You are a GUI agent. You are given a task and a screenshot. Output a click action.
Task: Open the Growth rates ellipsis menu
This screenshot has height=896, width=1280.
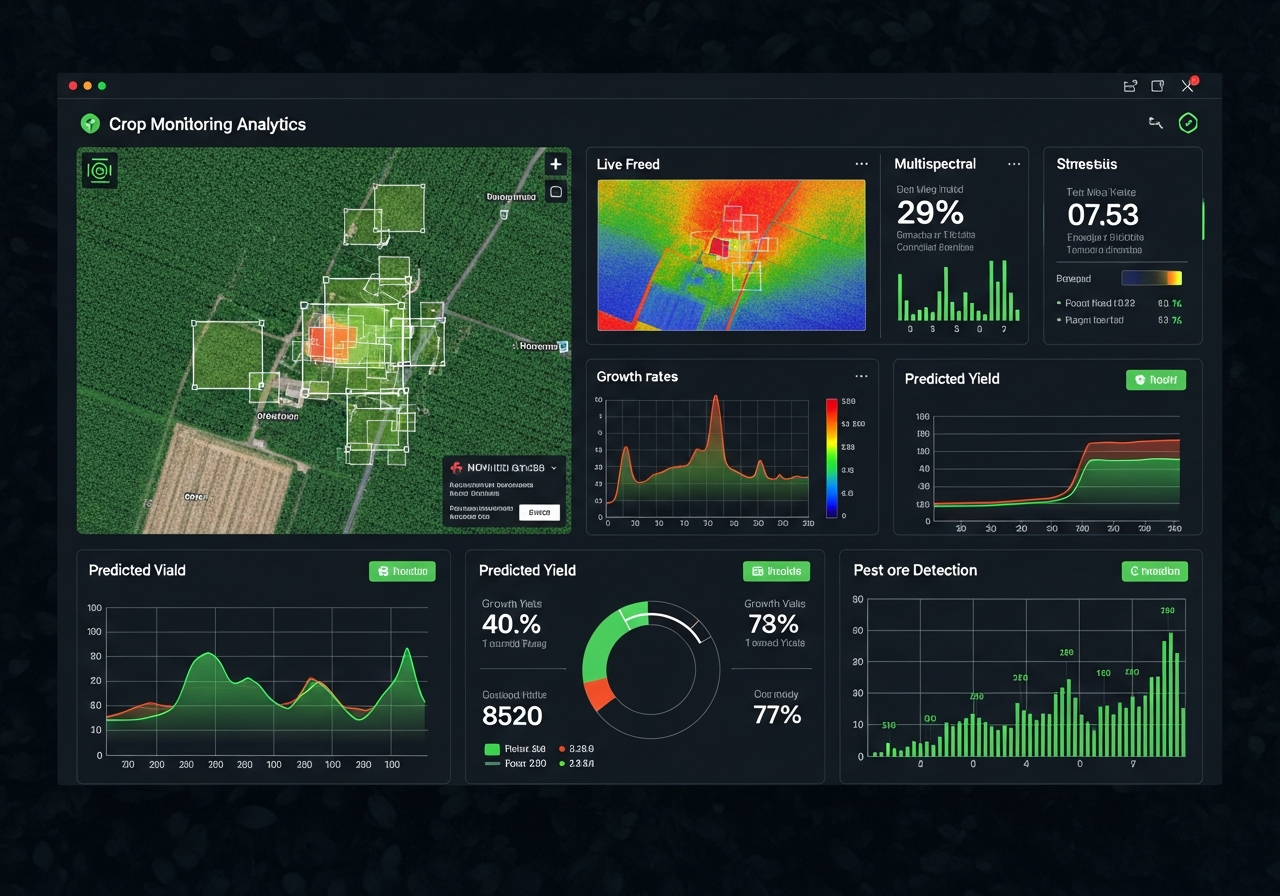pos(861,376)
